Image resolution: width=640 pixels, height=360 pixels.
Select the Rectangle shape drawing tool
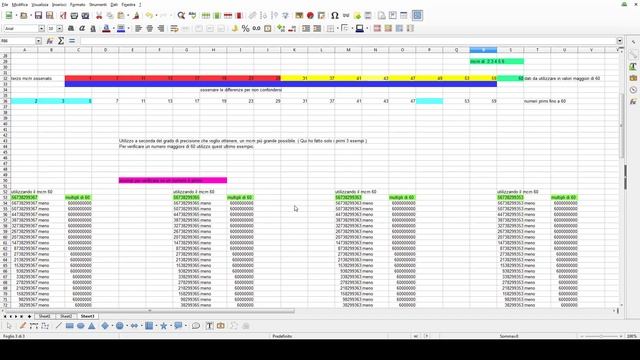point(69,326)
